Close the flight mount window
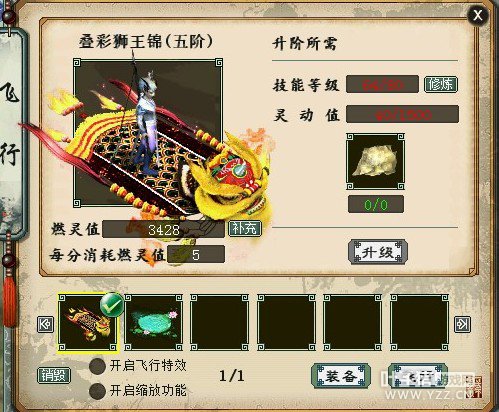 [x=478, y=15]
